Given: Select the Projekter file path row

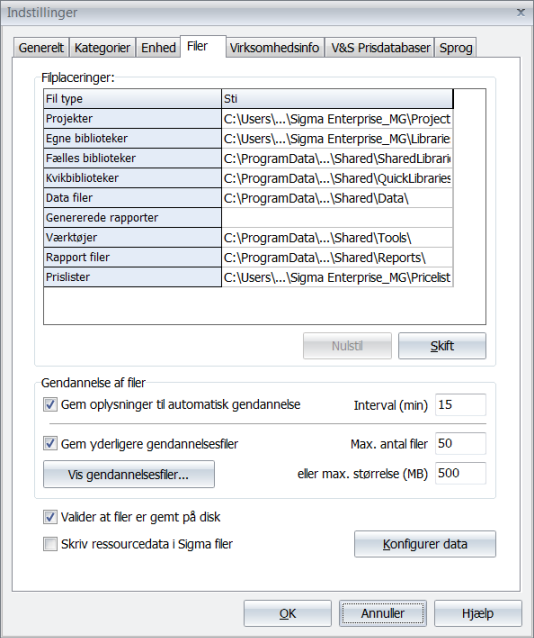Looking at the screenshot, I should [x=248, y=119].
